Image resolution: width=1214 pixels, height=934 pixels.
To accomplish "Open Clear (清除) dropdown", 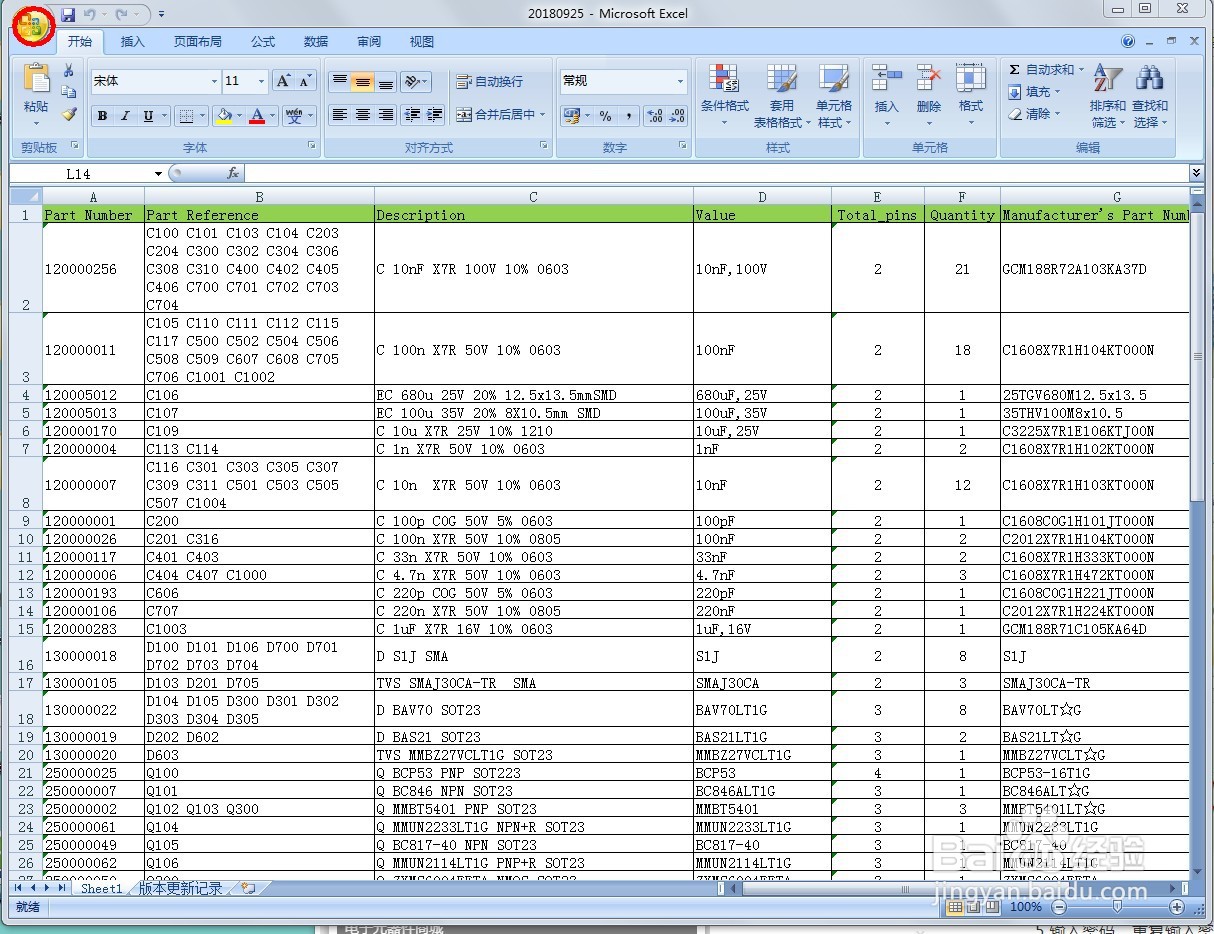I will pos(1034,114).
